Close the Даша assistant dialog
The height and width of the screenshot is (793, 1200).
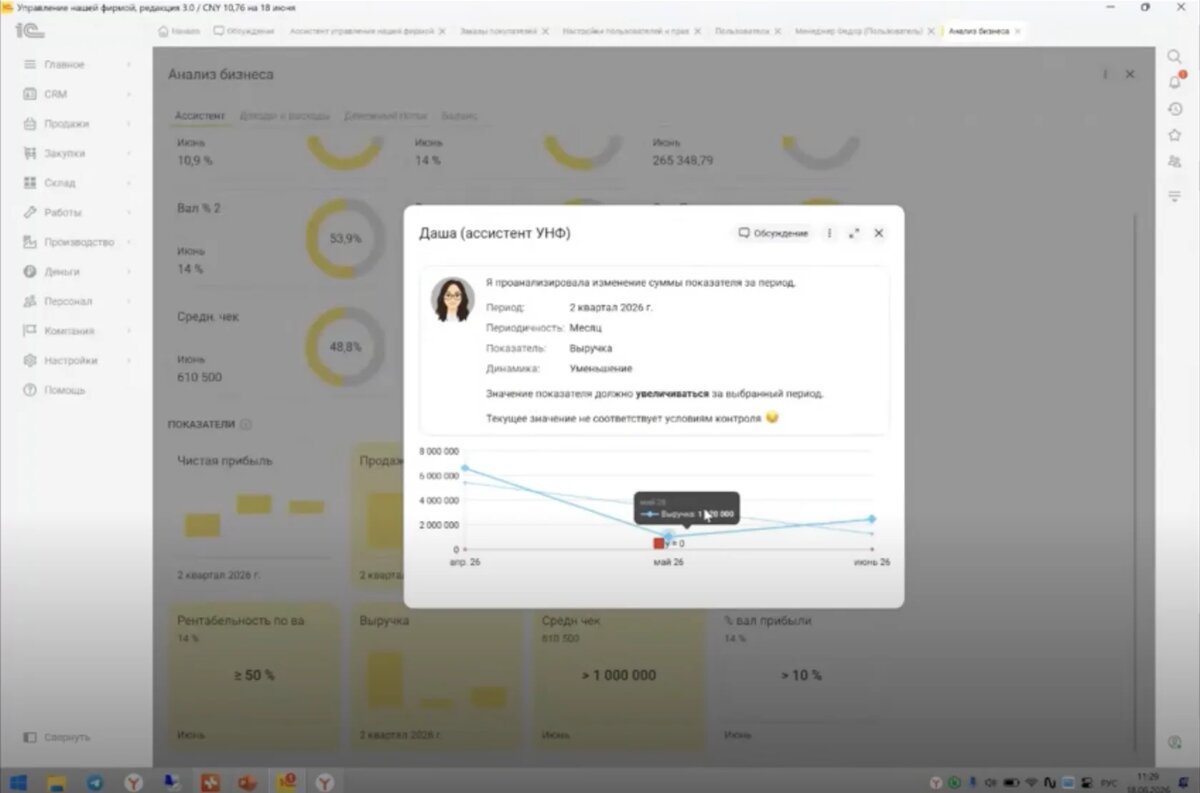[879, 233]
